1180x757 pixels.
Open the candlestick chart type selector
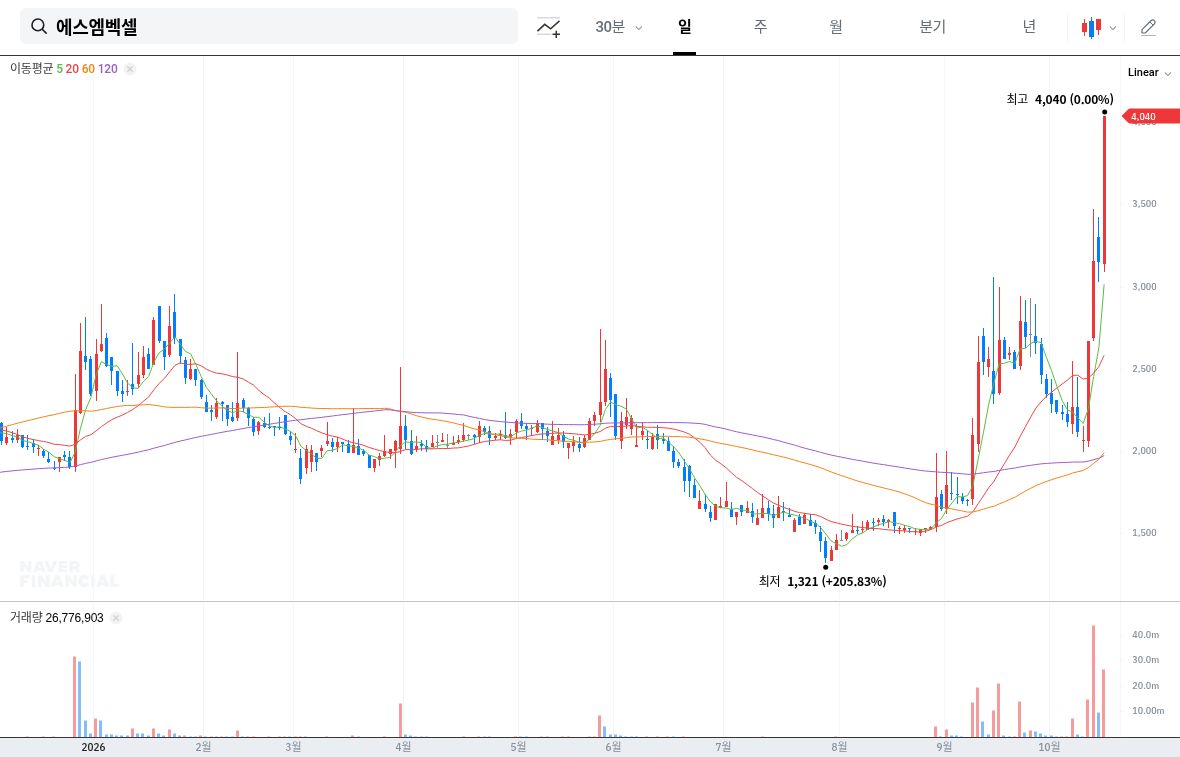[x=1099, y=28]
